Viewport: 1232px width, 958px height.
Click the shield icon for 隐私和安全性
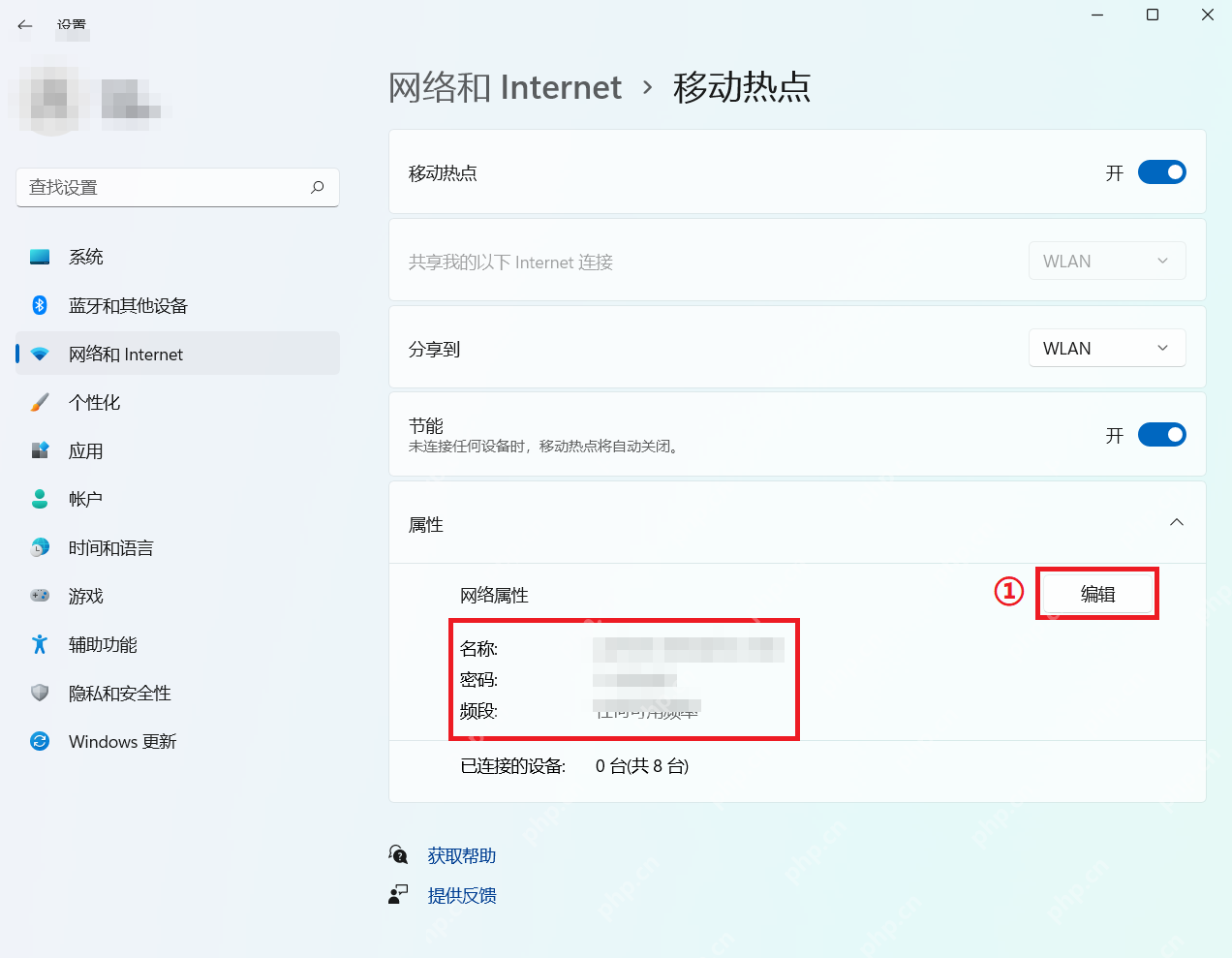[x=40, y=693]
